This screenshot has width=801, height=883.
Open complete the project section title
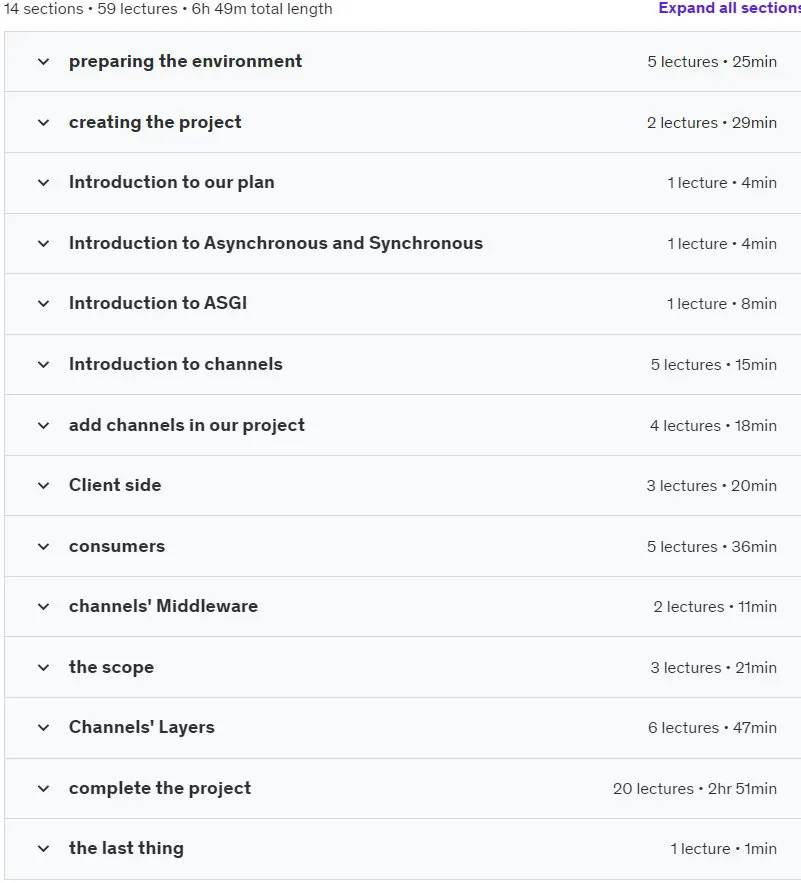click(160, 788)
